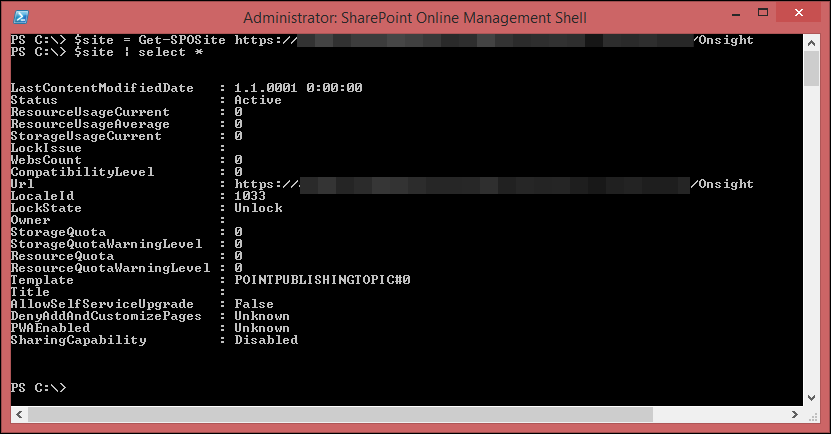The width and height of the screenshot is (831, 434).
Task: Click the horizontal scrollbar right arrow
Action: click(794, 414)
